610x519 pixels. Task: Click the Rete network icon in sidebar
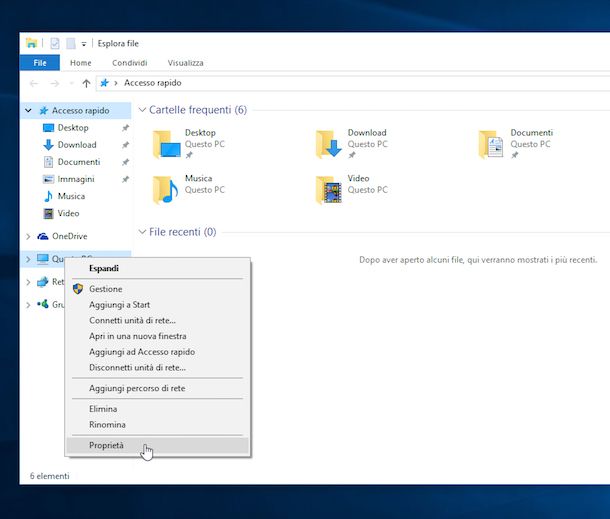[43, 282]
